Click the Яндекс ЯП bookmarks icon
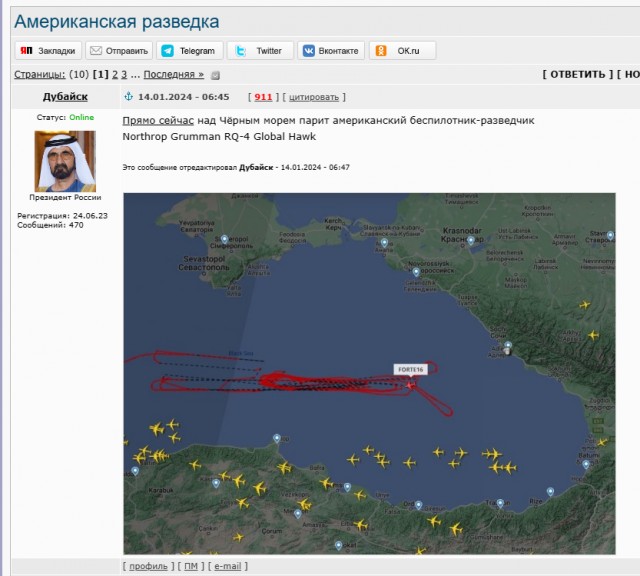The width and height of the screenshot is (640, 576). point(26,51)
